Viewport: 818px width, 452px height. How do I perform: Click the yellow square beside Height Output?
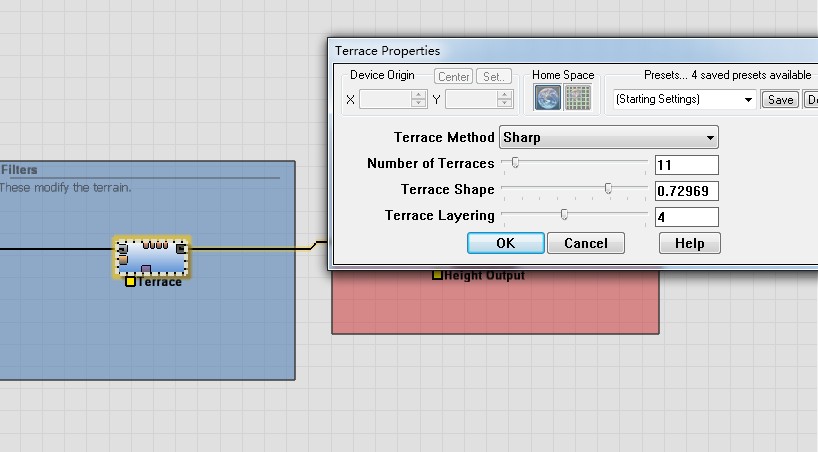coord(437,275)
